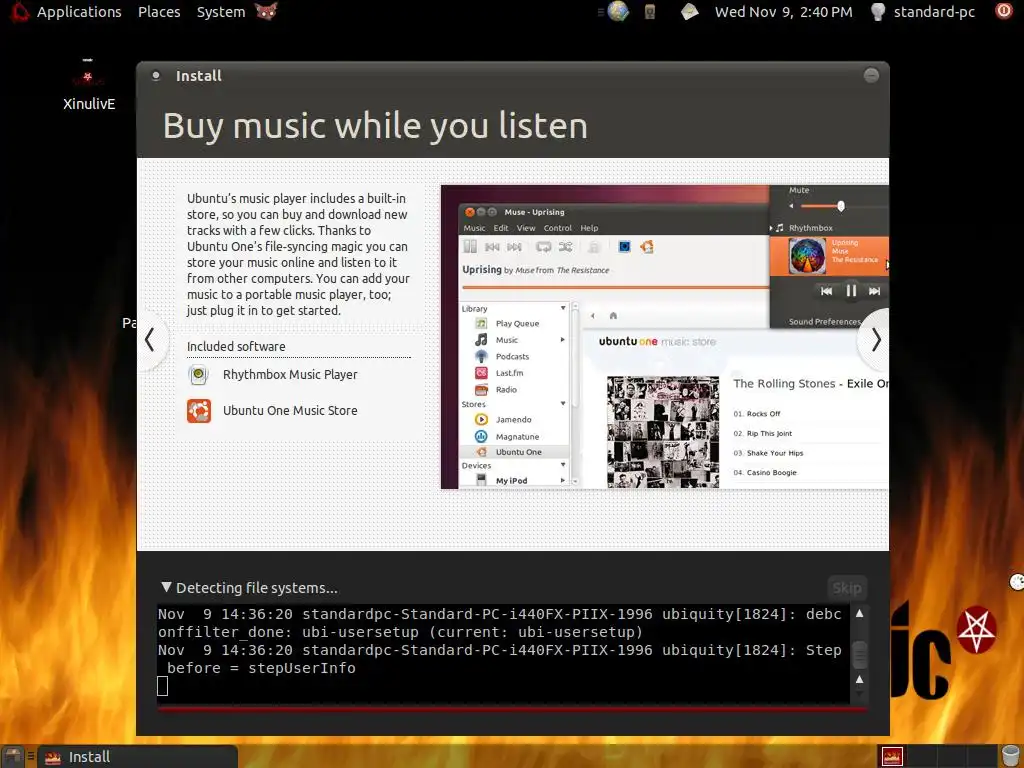The width and height of the screenshot is (1024, 768).
Task: Click the sound menu pause button in slideshow
Action: pos(851,291)
